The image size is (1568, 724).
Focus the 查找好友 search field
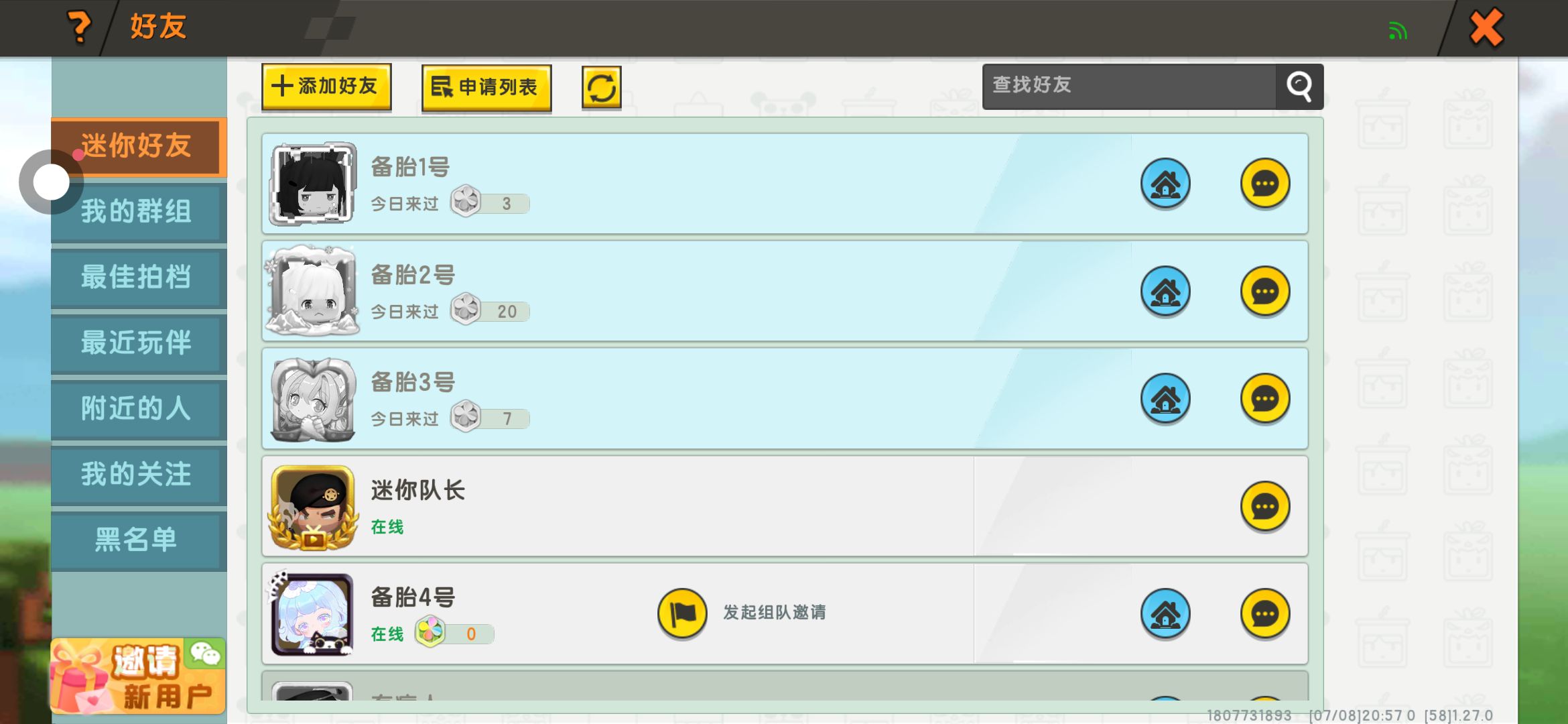pos(1129,86)
